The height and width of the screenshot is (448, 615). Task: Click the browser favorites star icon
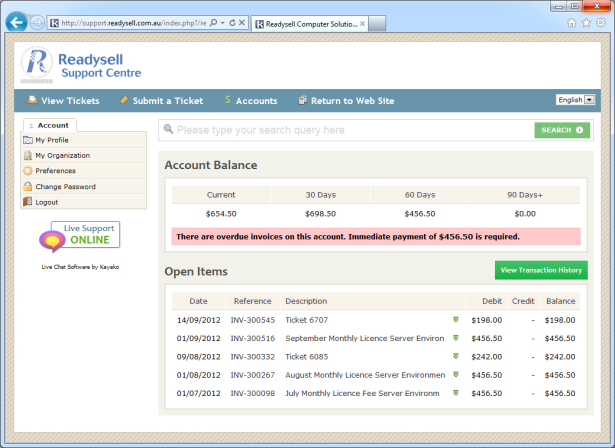[585, 22]
